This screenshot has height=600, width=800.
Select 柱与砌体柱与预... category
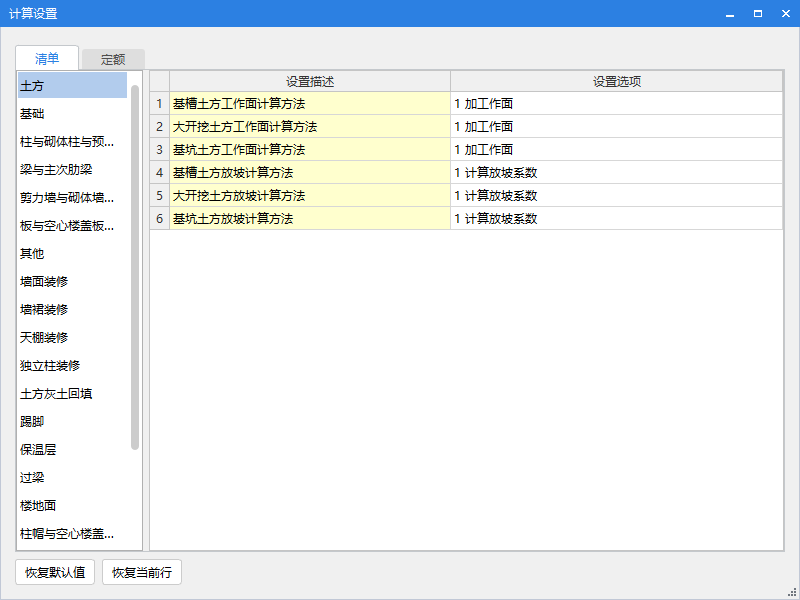(x=72, y=141)
